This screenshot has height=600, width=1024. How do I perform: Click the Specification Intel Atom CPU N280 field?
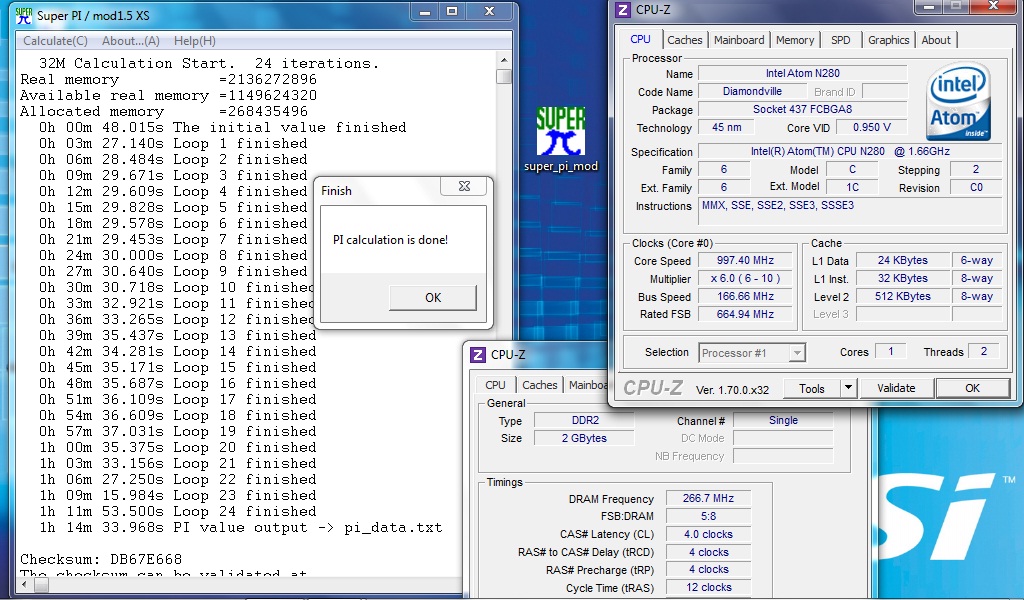[850, 151]
